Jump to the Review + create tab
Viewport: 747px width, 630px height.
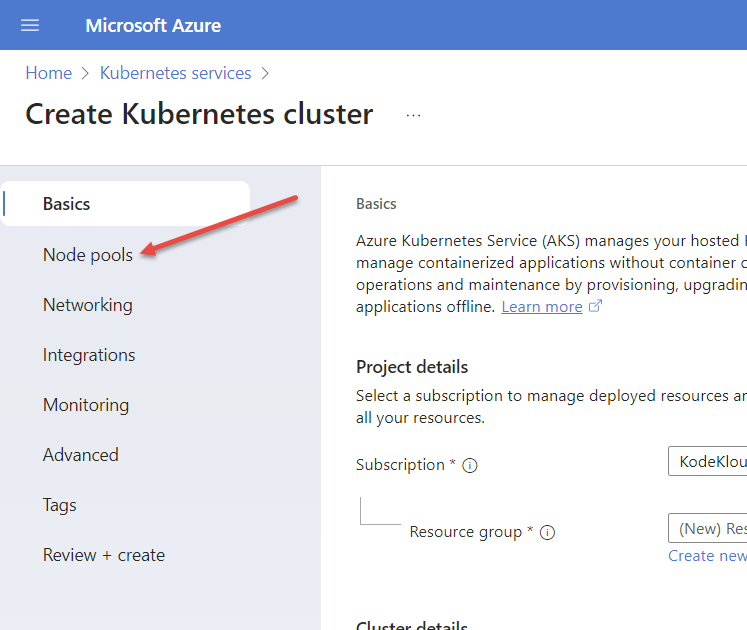104,555
